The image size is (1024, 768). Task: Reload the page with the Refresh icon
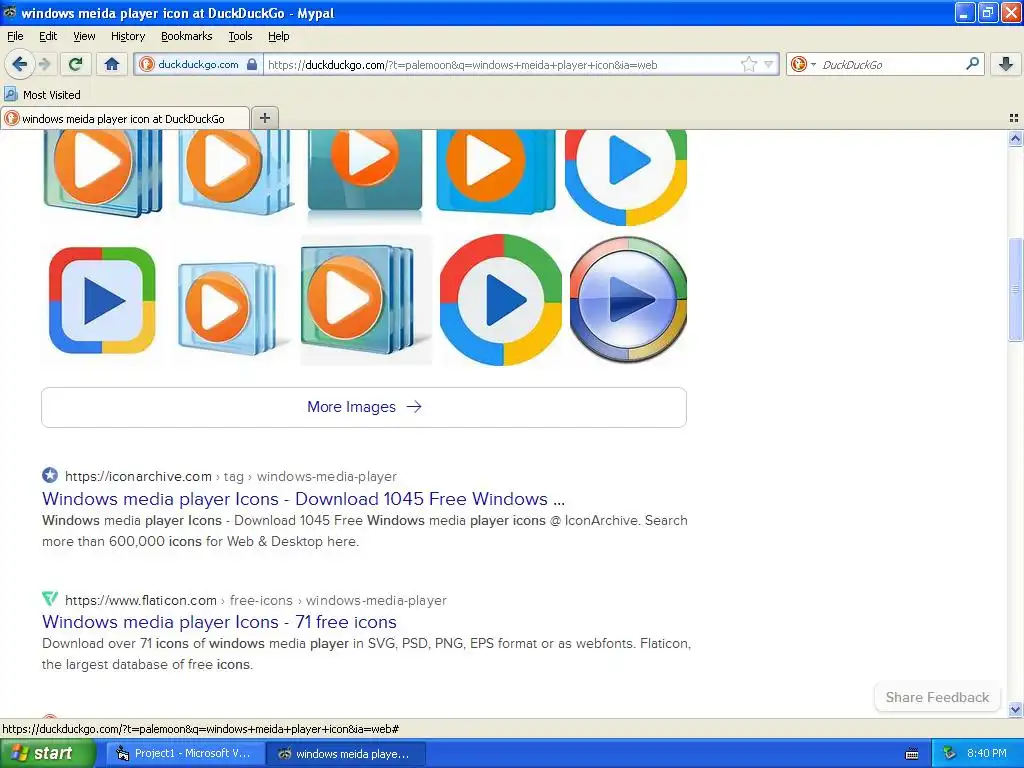point(76,64)
